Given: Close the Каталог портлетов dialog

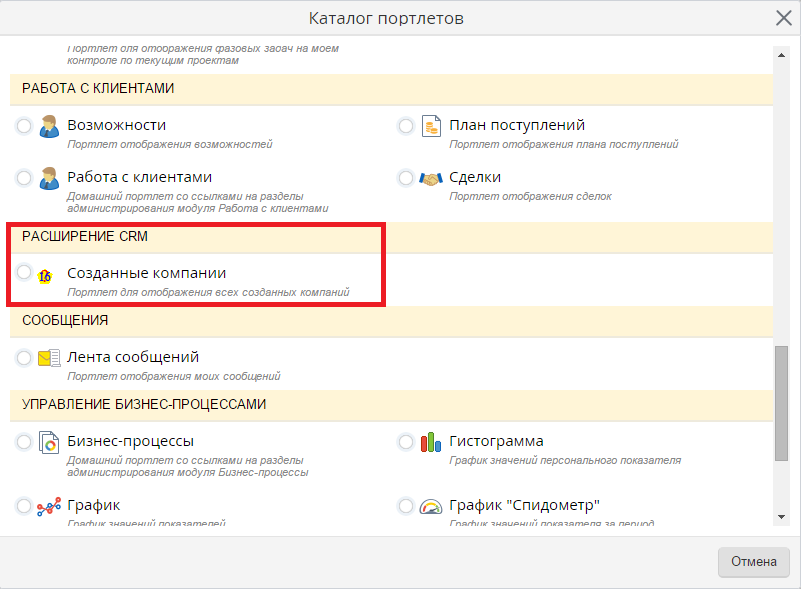Looking at the screenshot, I should click(x=783, y=18).
